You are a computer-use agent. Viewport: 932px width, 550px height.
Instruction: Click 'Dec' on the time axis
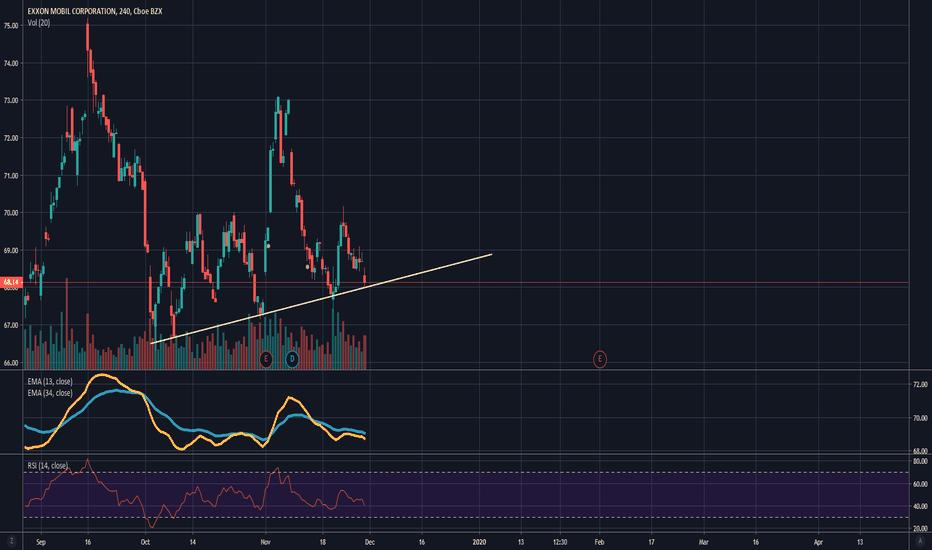(x=370, y=542)
